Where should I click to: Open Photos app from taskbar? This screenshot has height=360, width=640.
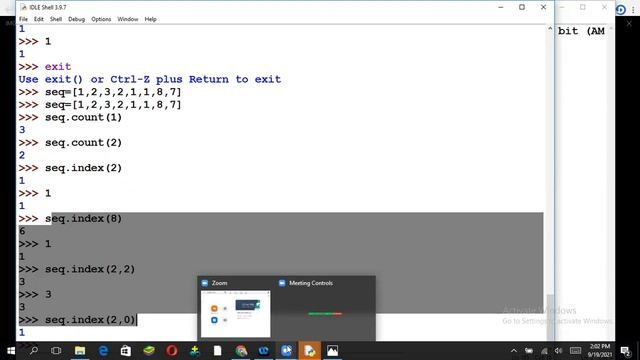(332, 351)
